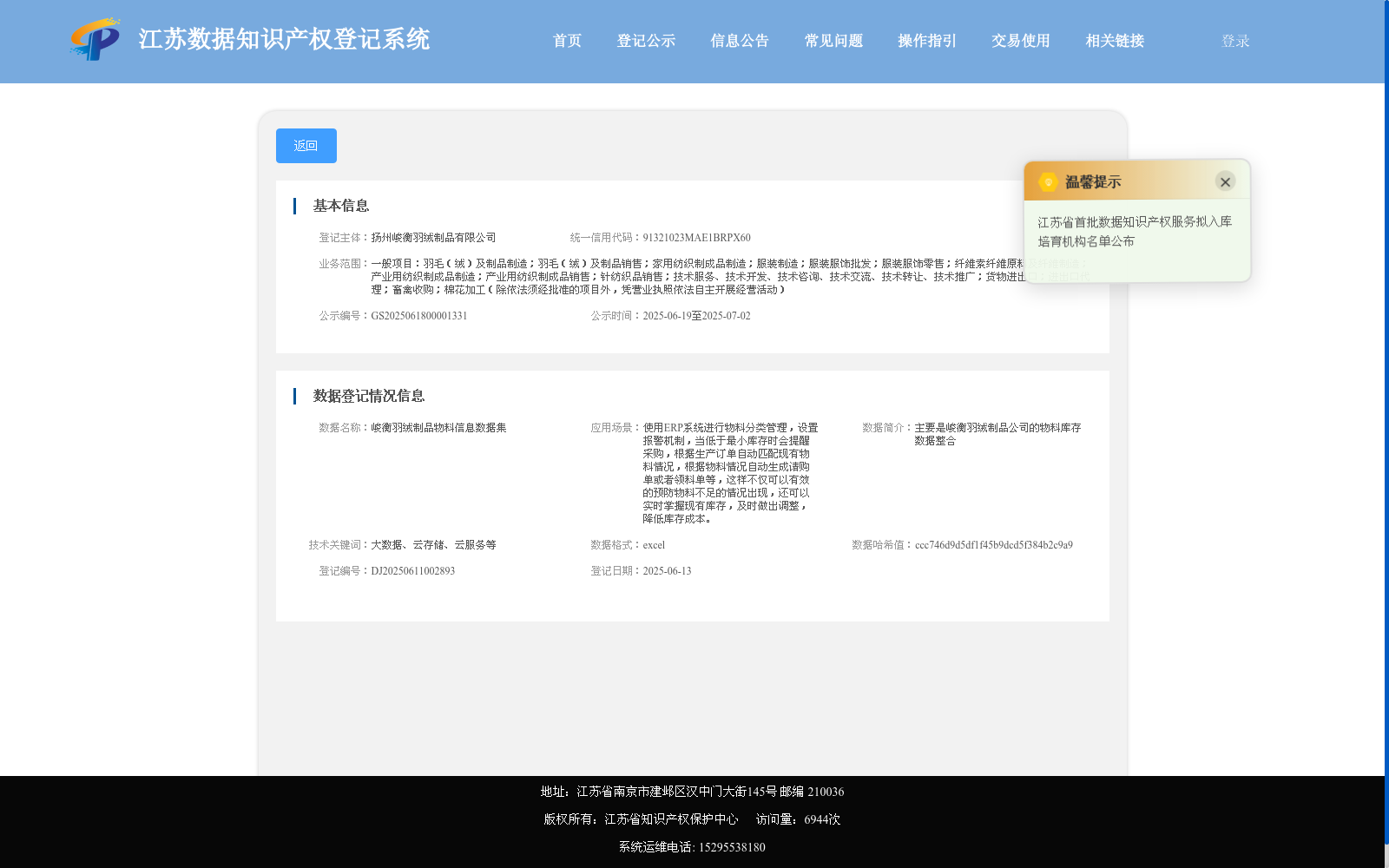The image size is (1389, 868).
Task: Click 公示编号 value GS2025061800001331
Action: coord(419,316)
